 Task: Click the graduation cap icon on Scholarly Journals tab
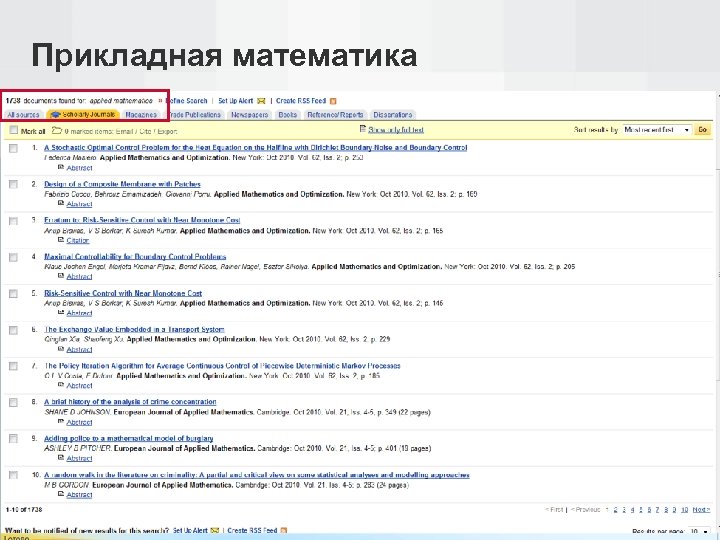coord(56,115)
